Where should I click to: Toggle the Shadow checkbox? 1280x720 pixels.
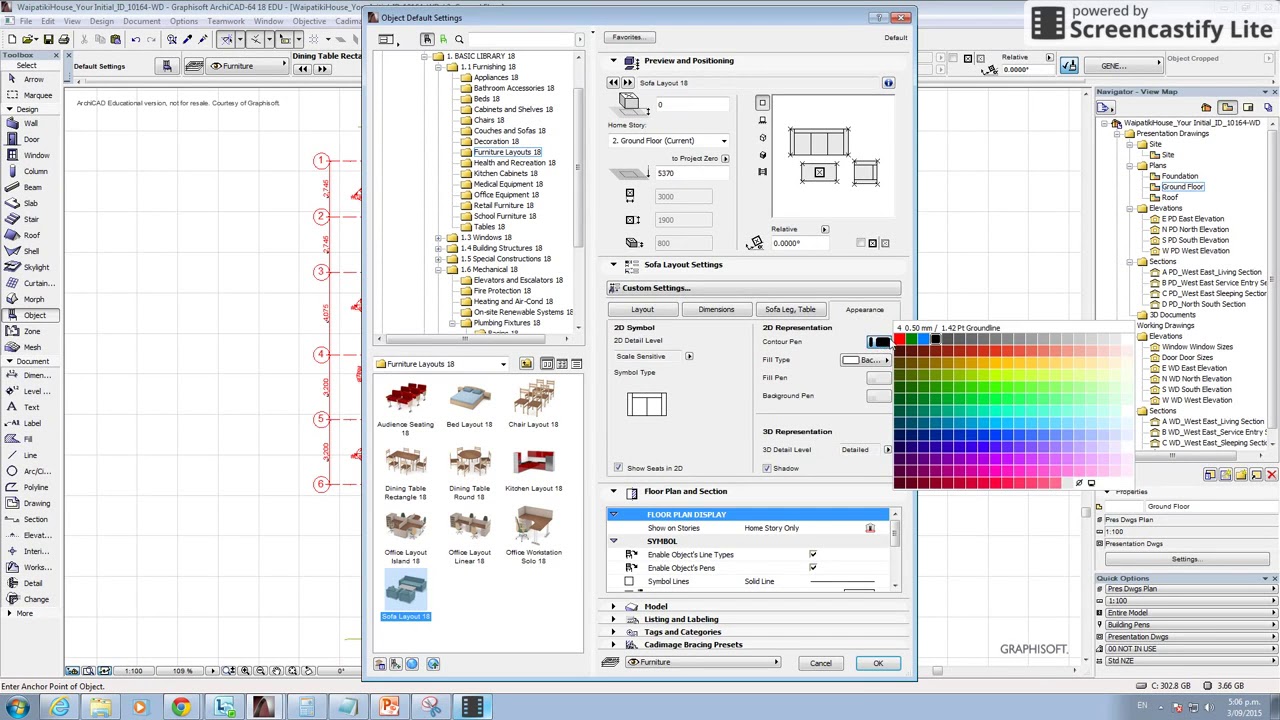767,468
